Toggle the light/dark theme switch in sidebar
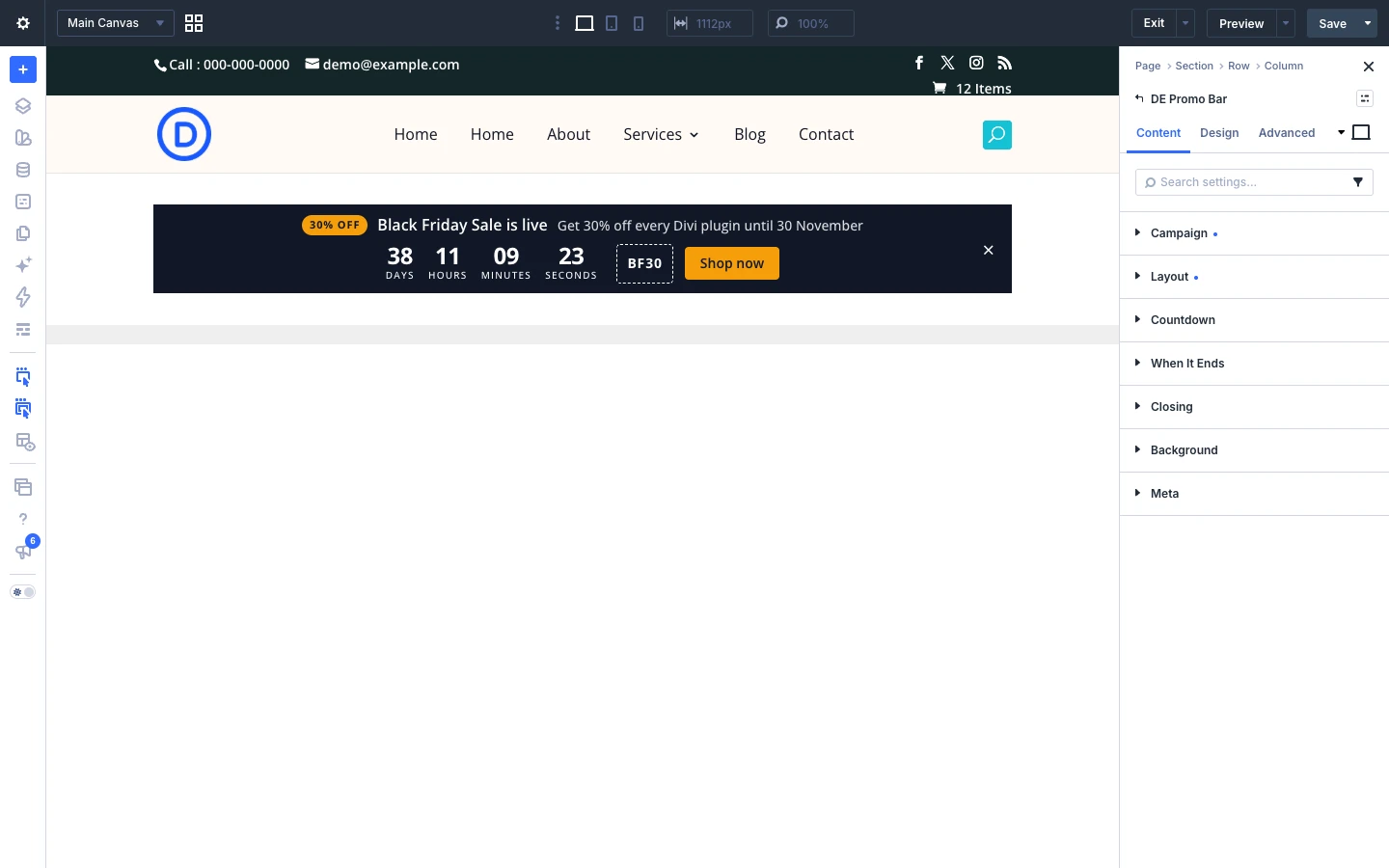Screen dimensions: 1389x868 coord(23,592)
